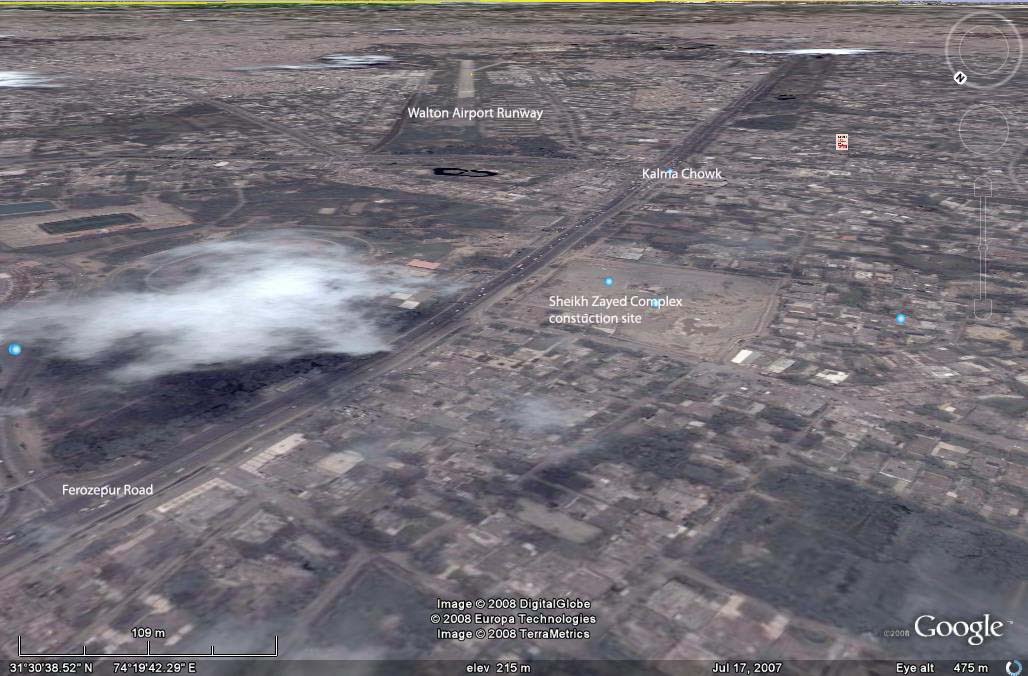1028x676 pixels.
Task: Click the blue placemark on the right side
Action: tap(901, 318)
